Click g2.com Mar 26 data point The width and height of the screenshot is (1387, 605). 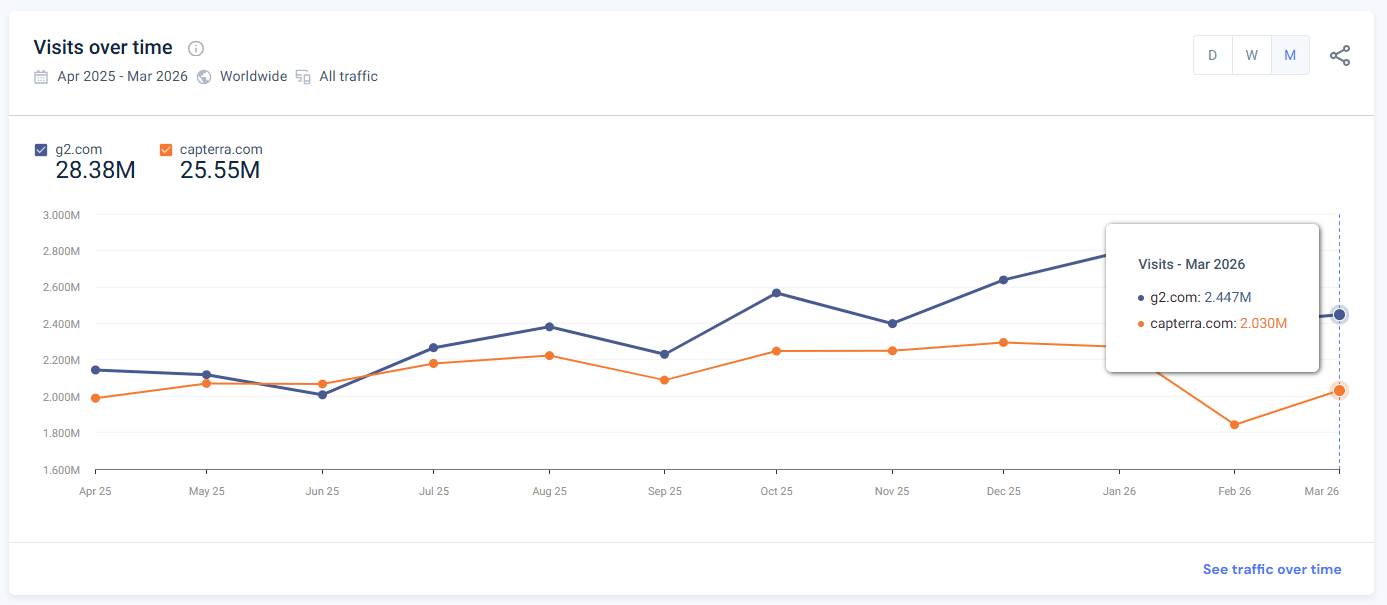[x=1339, y=315]
